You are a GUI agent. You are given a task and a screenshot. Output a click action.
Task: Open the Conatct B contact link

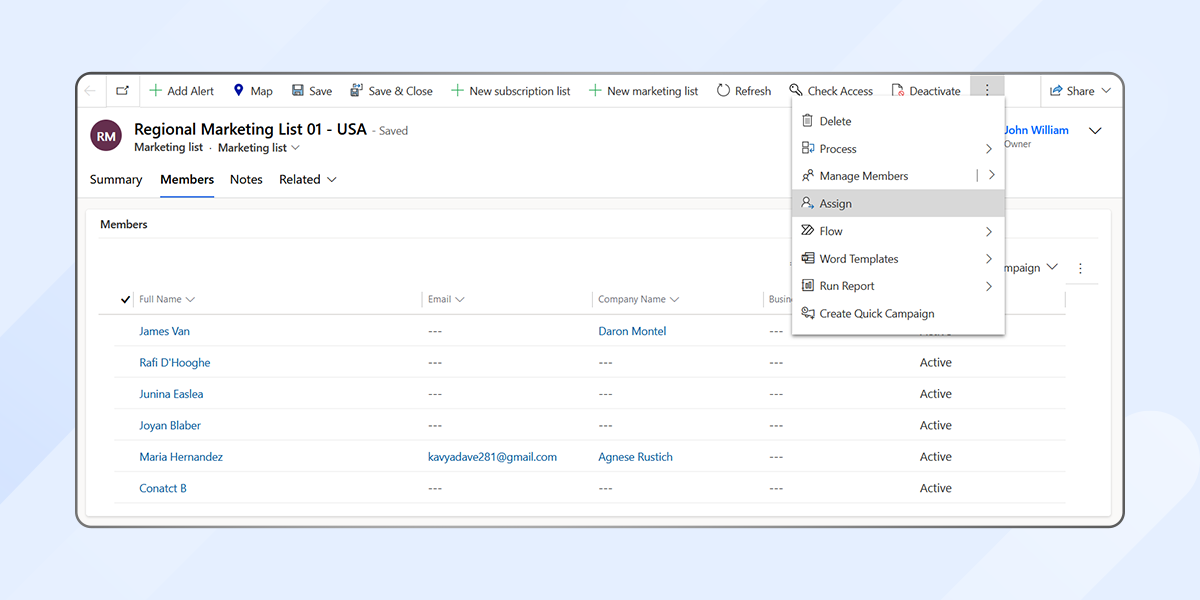[x=163, y=488]
